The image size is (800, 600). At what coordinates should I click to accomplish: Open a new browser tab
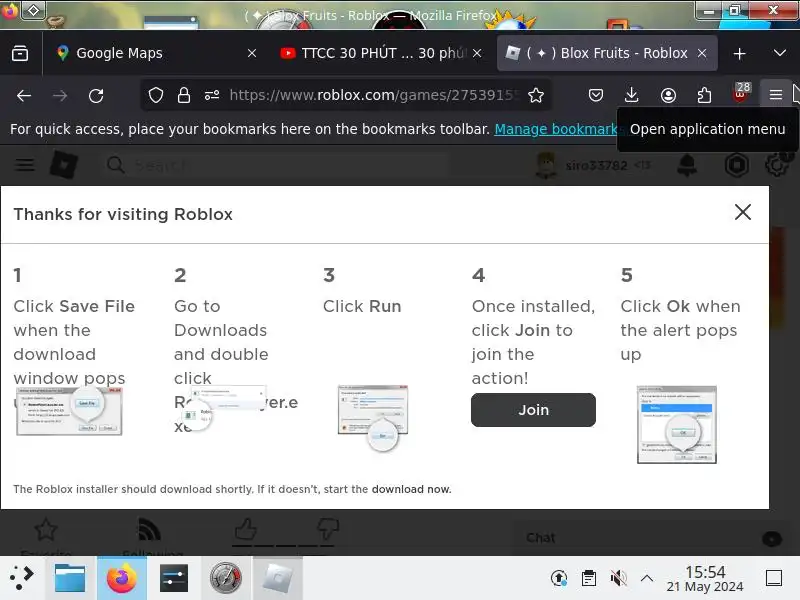pos(739,54)
